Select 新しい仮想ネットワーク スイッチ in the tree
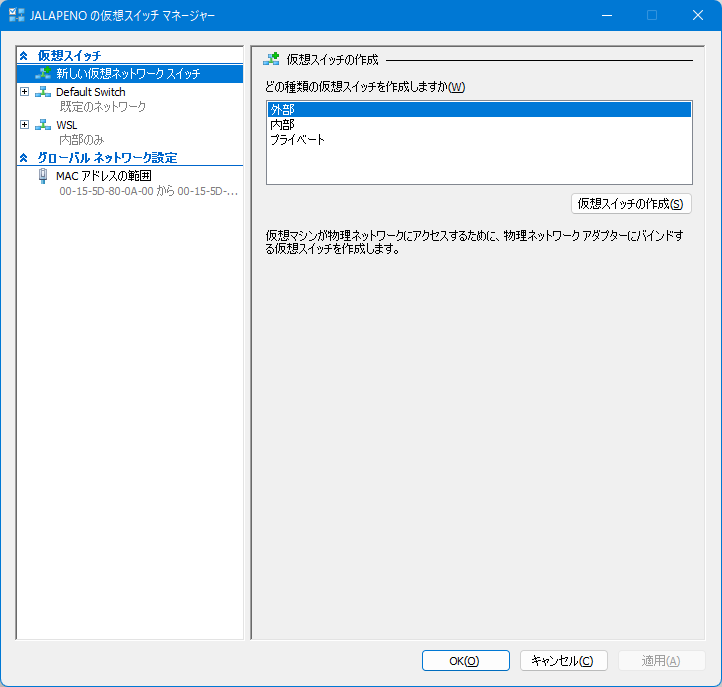 pyautogui.click(x=130, y=74)
